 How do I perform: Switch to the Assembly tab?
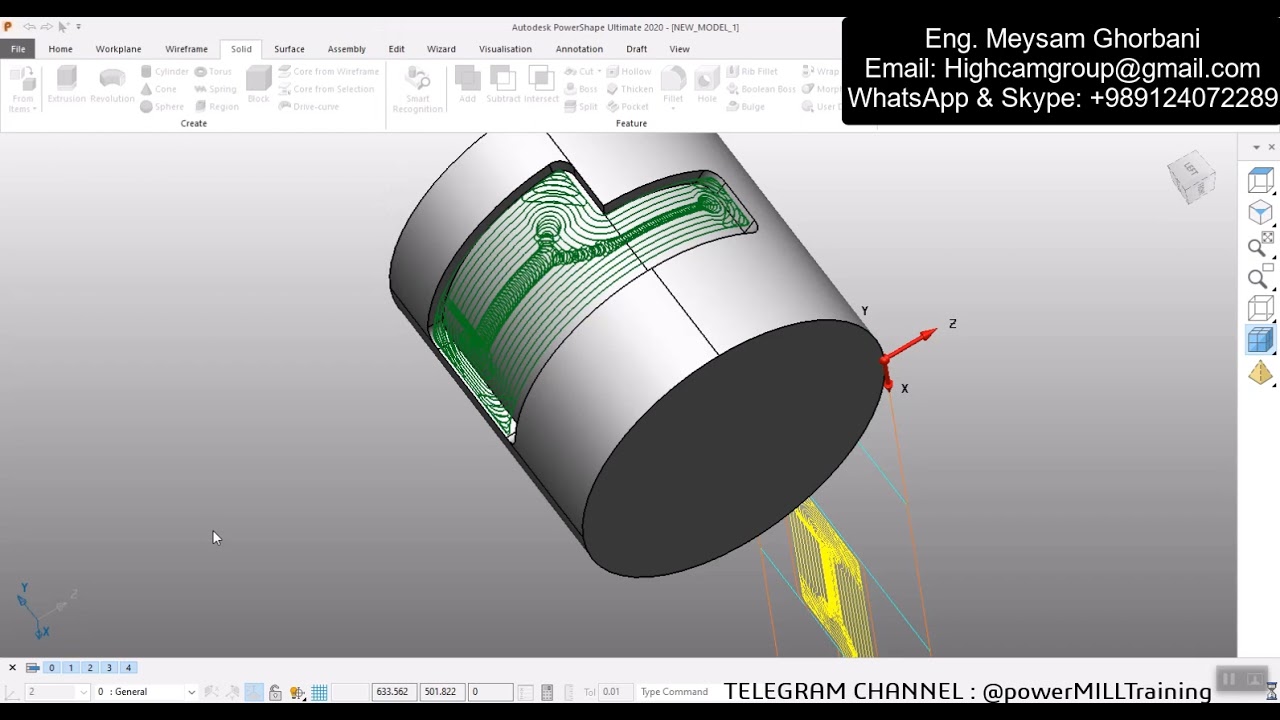click(x=347, y=49)
